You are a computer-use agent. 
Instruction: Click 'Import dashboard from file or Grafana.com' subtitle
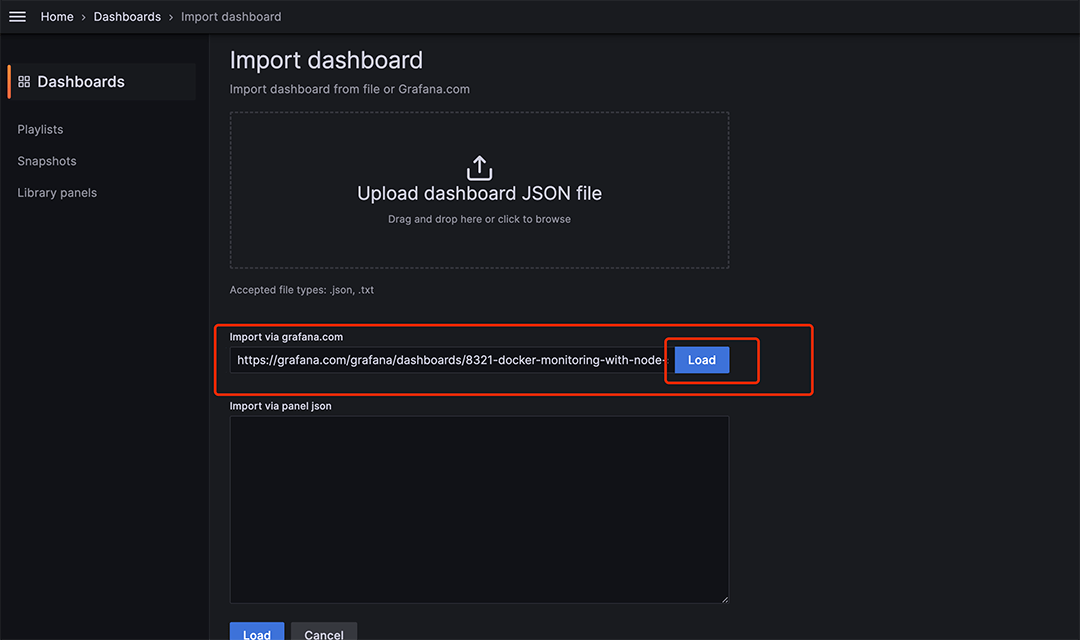point(350,90)
